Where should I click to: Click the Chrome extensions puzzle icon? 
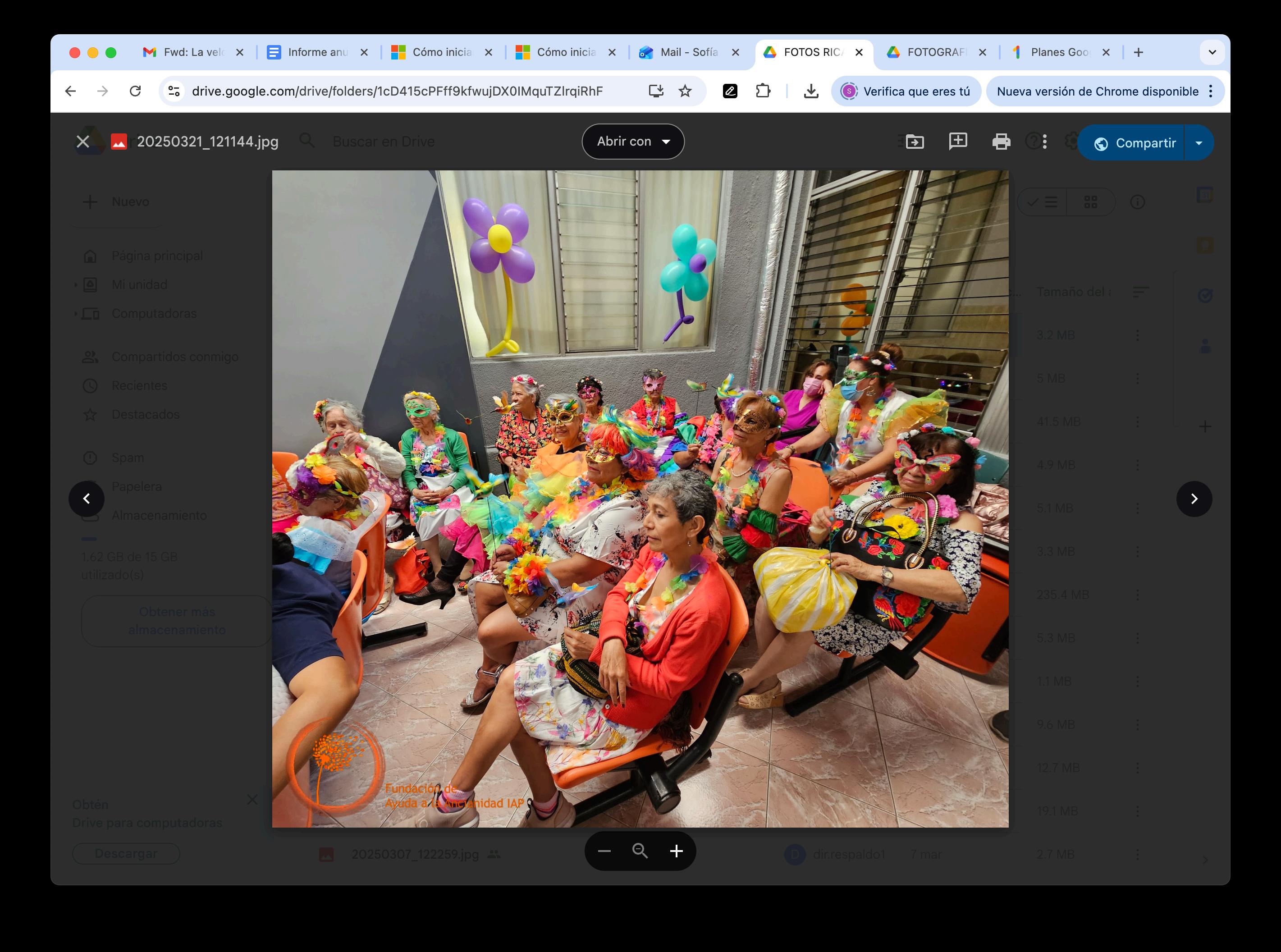point(763,91)
